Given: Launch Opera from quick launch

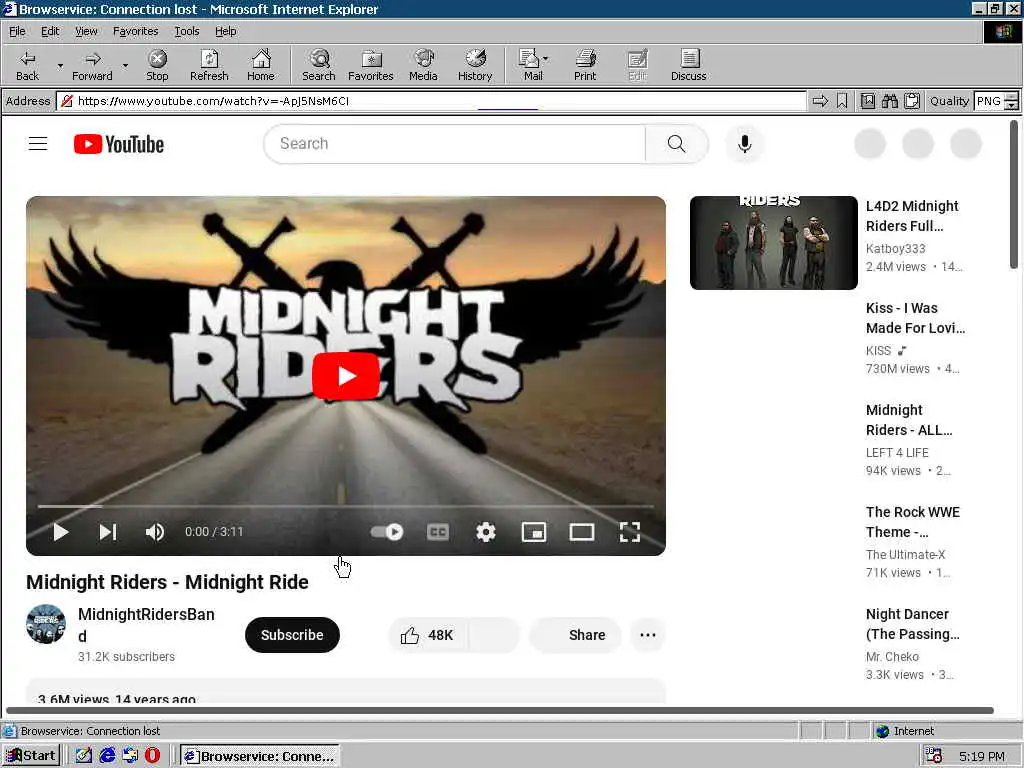Looking at the screenshot, I should point(152,756).
